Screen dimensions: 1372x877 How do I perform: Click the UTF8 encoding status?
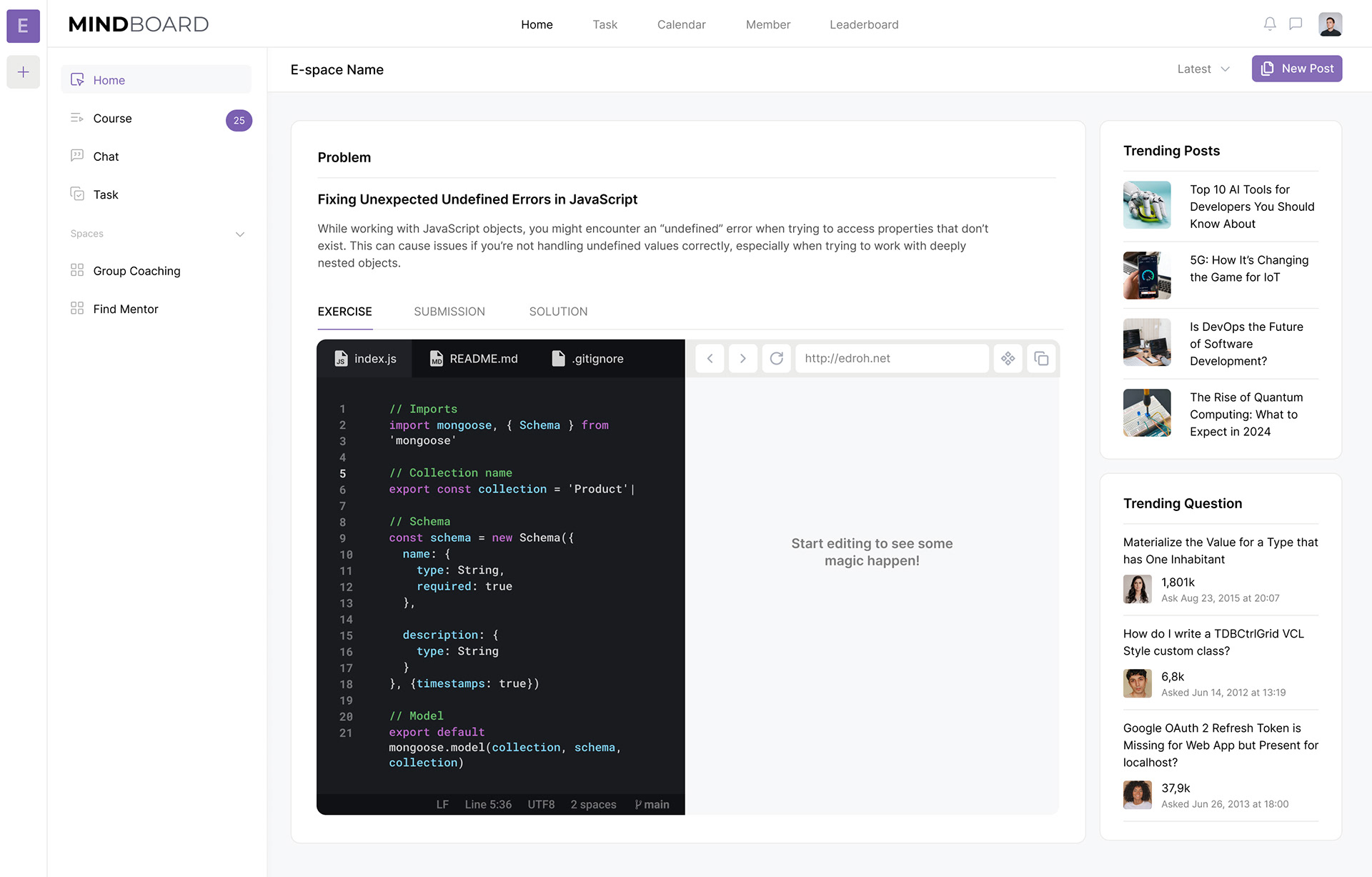(x=541, y=804)
